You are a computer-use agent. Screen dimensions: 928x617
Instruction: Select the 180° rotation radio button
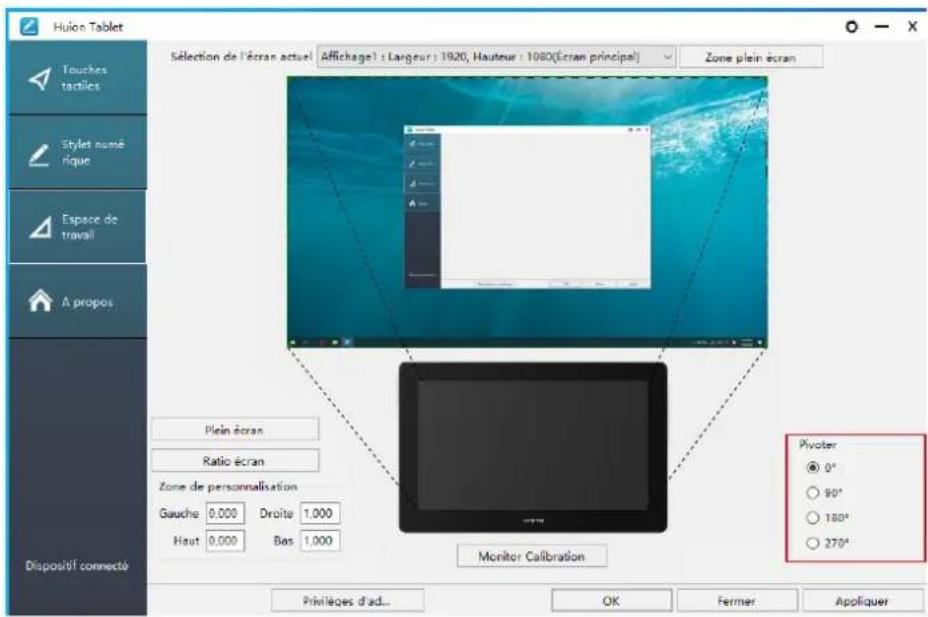[x=813, y=518]
